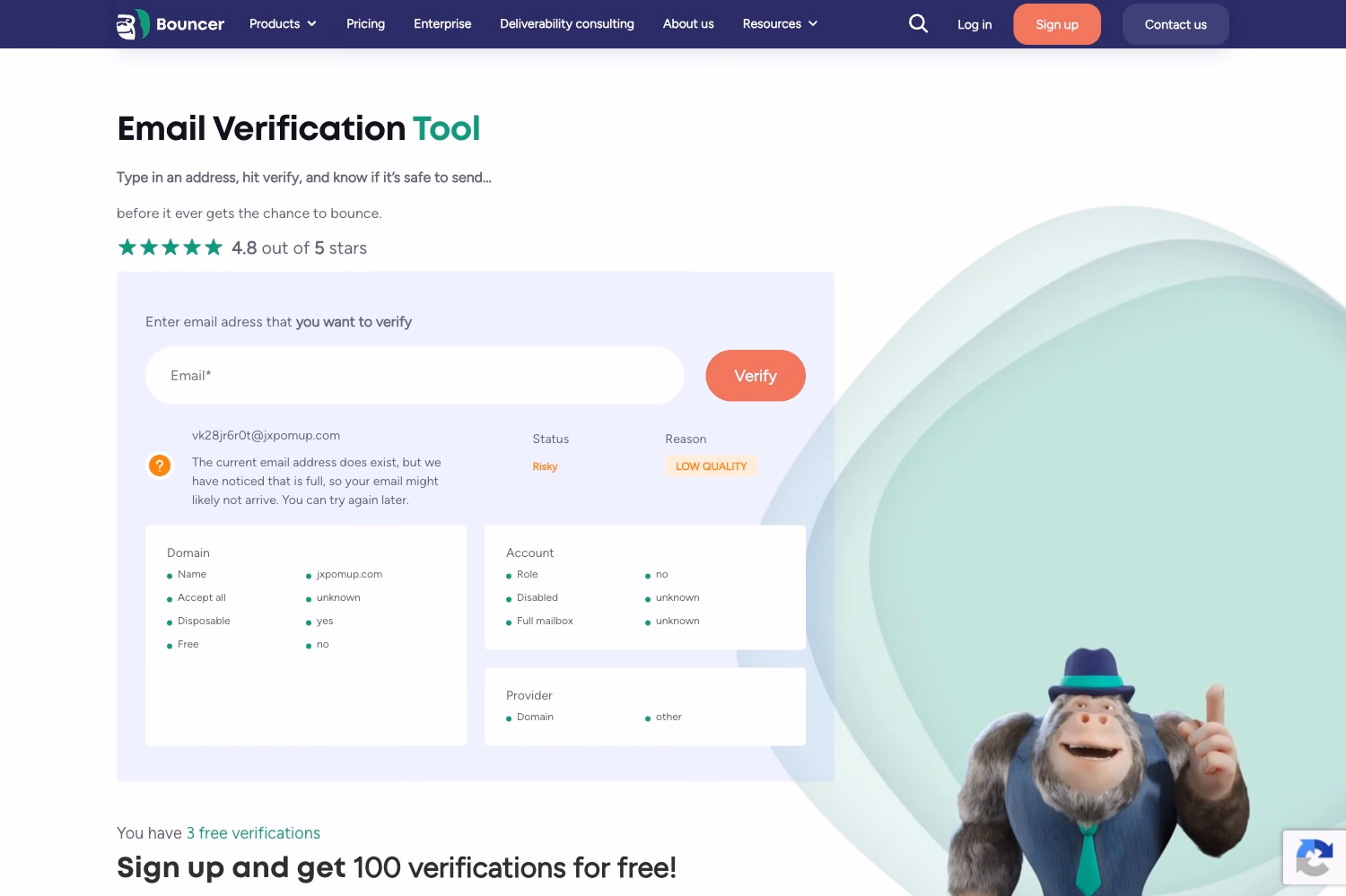Click the Disposable yes value

pyautogui.click(x=325, y=622)
